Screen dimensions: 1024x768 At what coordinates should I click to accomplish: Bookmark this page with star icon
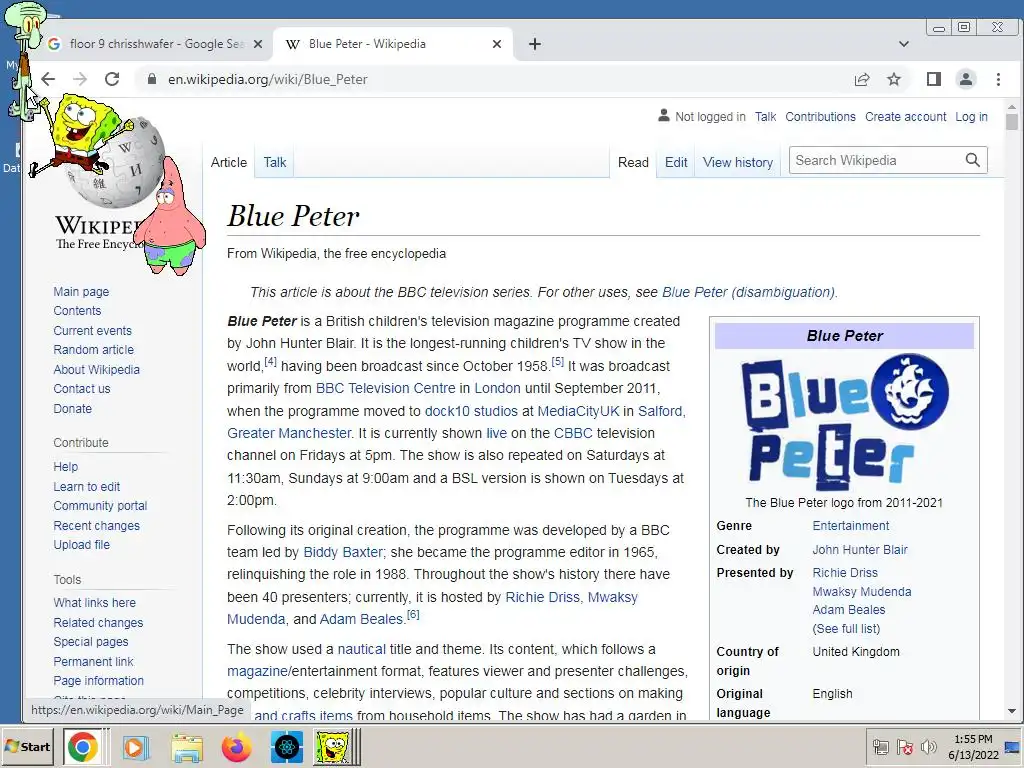click(x=893, y=79)
